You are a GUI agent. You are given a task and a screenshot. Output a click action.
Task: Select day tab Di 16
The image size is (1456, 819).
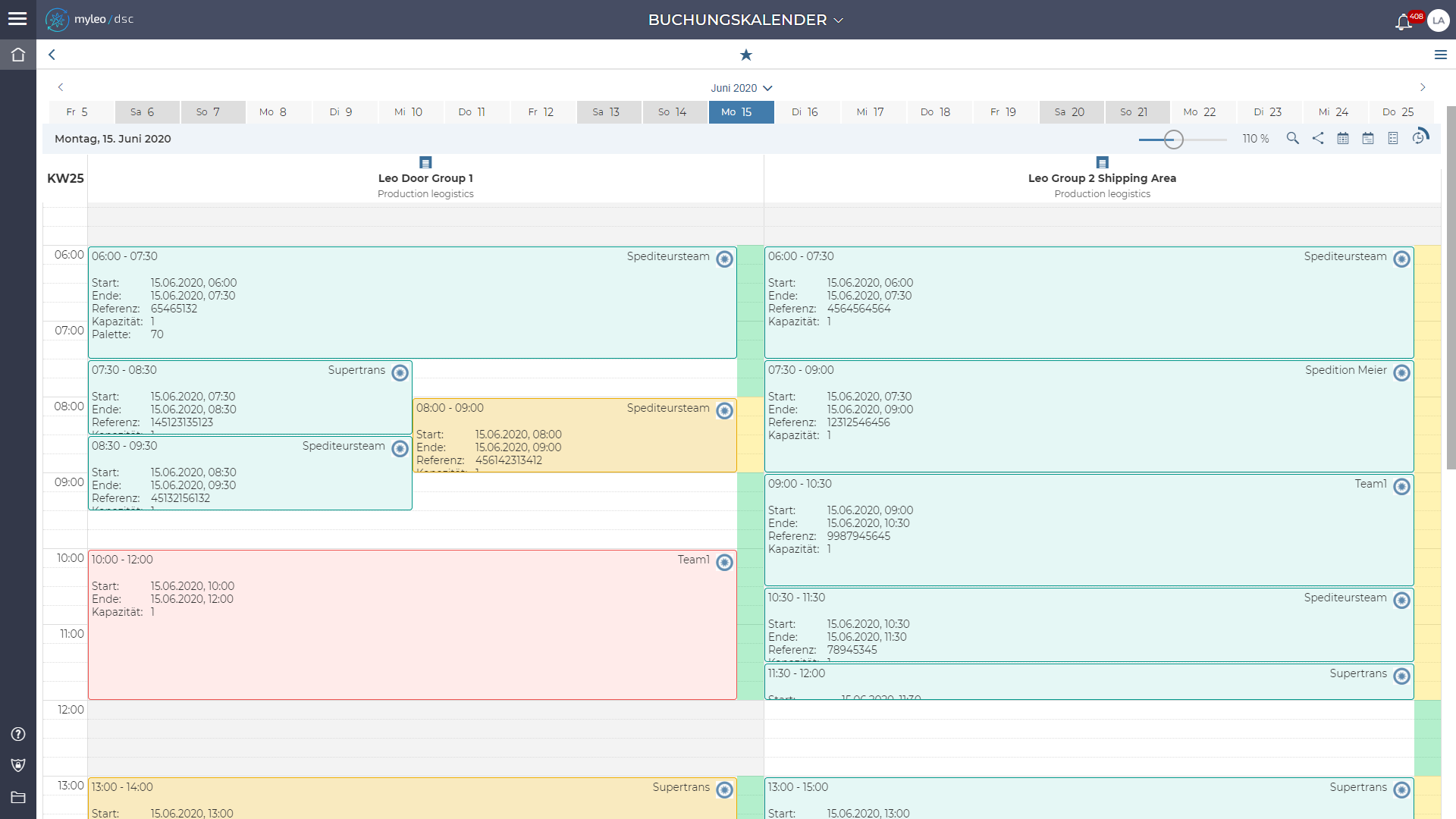tap(806, 112)
